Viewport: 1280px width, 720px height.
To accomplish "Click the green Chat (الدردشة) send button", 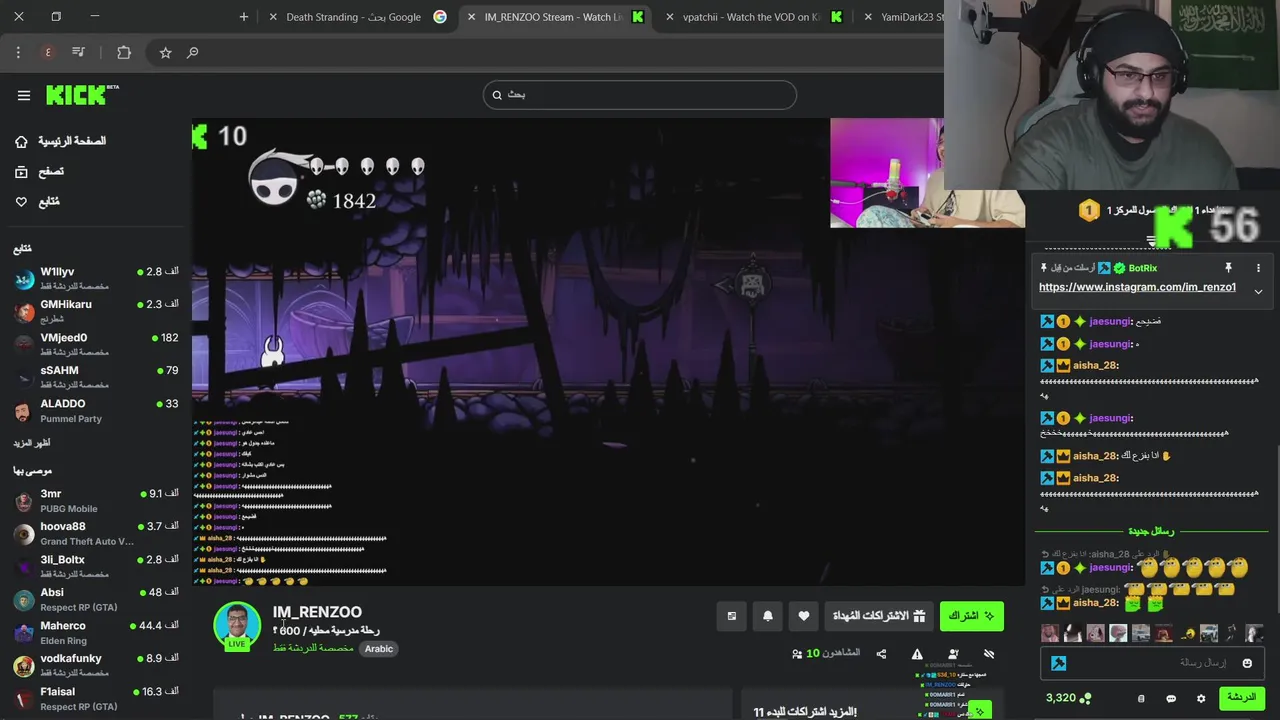I will pos(1241,698).
